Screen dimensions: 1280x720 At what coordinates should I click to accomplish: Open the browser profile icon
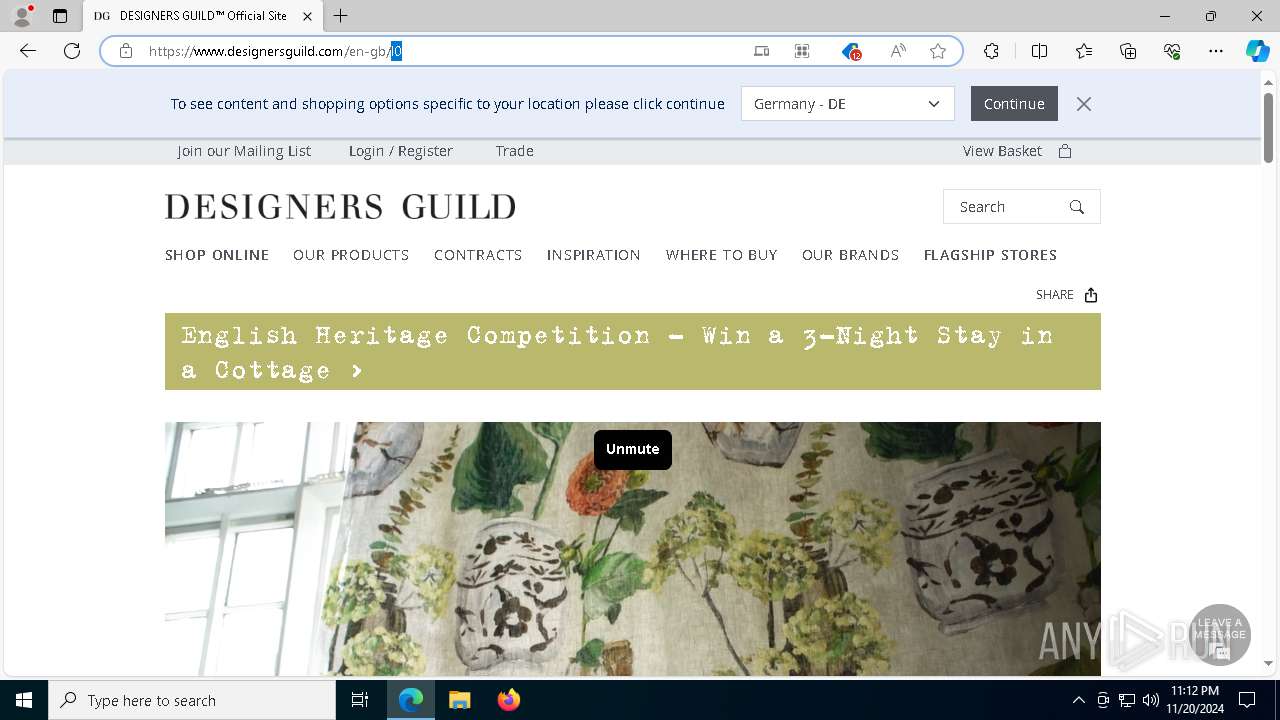coord(22,16)
